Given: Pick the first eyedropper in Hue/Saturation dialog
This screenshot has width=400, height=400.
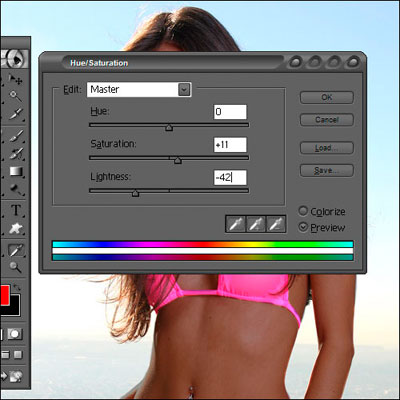Looking at the screenshot, I should click(x=235, y=224).
